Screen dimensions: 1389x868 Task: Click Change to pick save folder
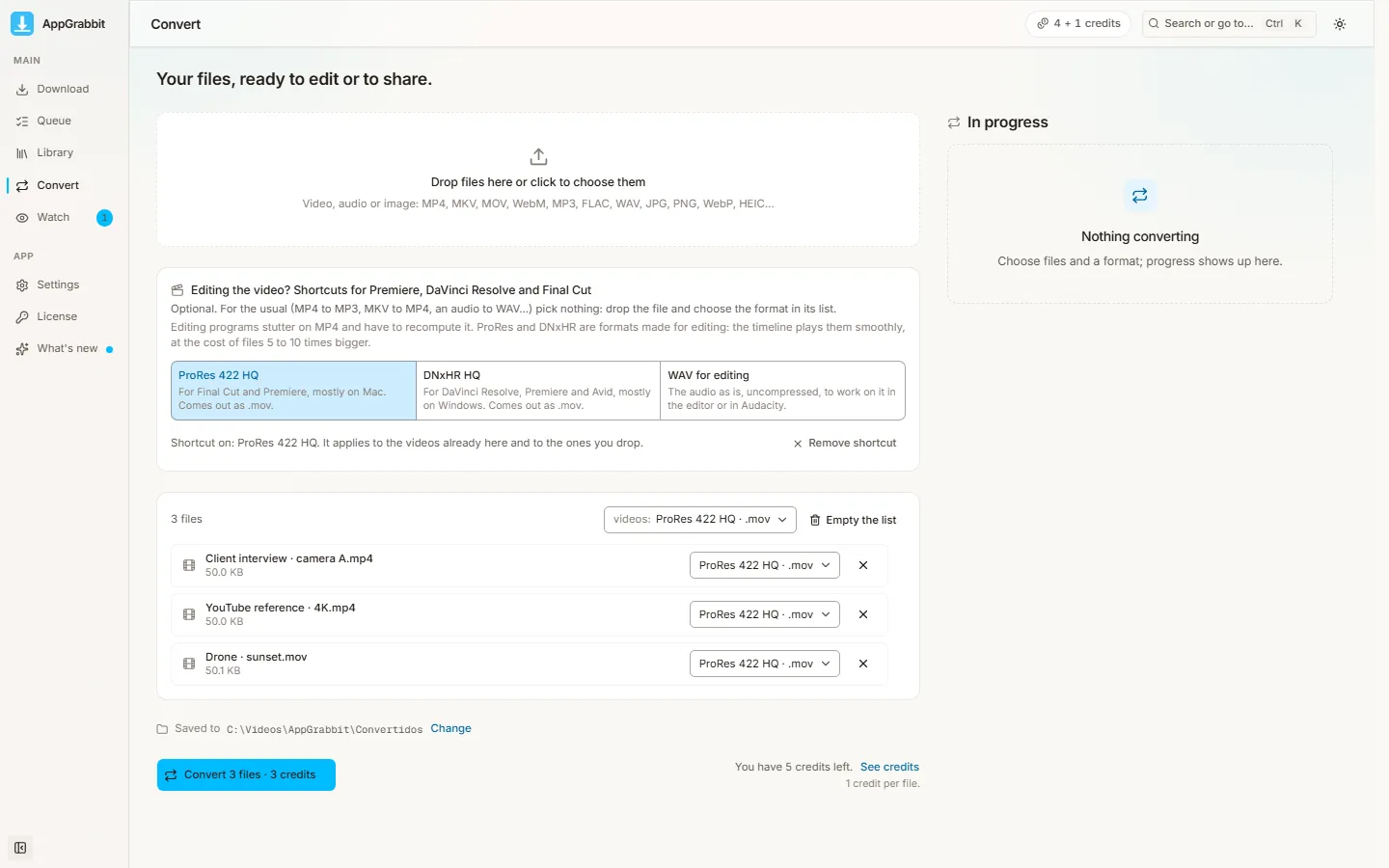(x=450, y=728)
